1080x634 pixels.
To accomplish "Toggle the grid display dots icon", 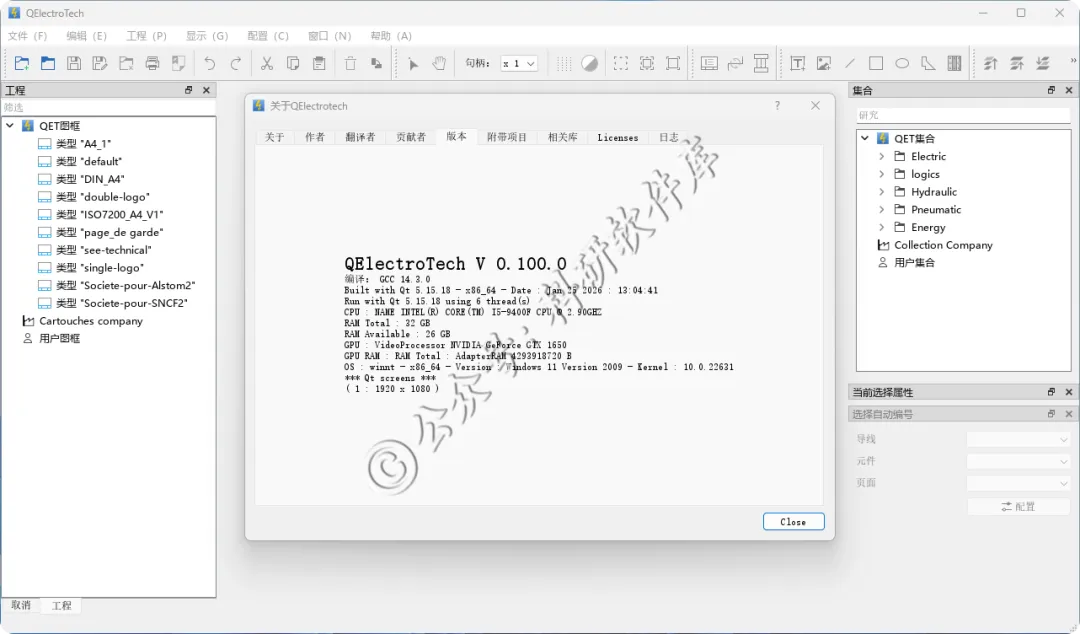I will click(563, 63).
